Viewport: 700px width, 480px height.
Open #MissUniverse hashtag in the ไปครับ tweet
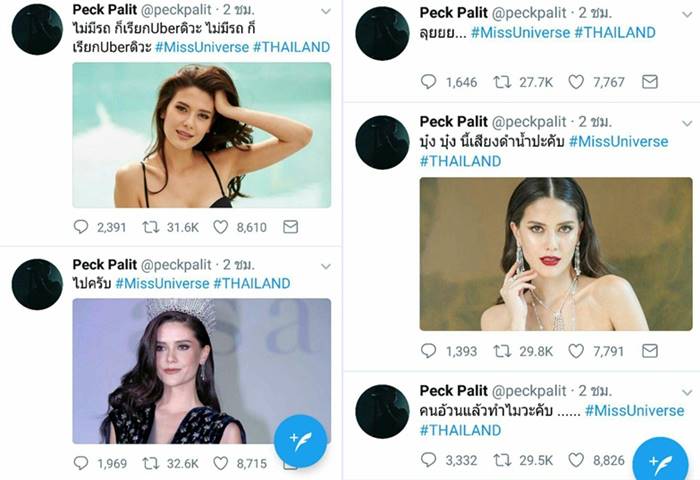(x=162, y=283)
